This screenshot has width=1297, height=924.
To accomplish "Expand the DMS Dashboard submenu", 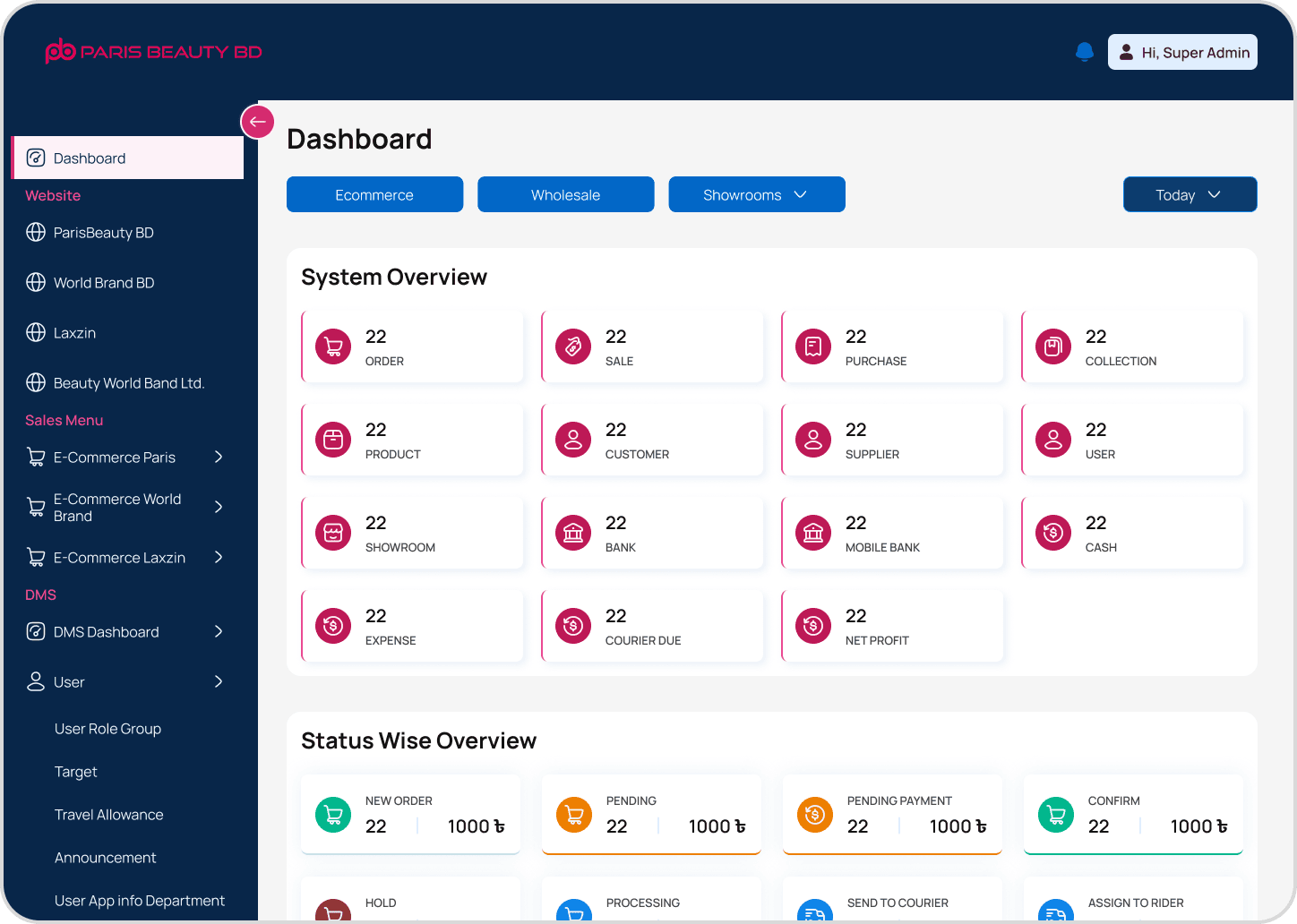I will pos(219,632).
